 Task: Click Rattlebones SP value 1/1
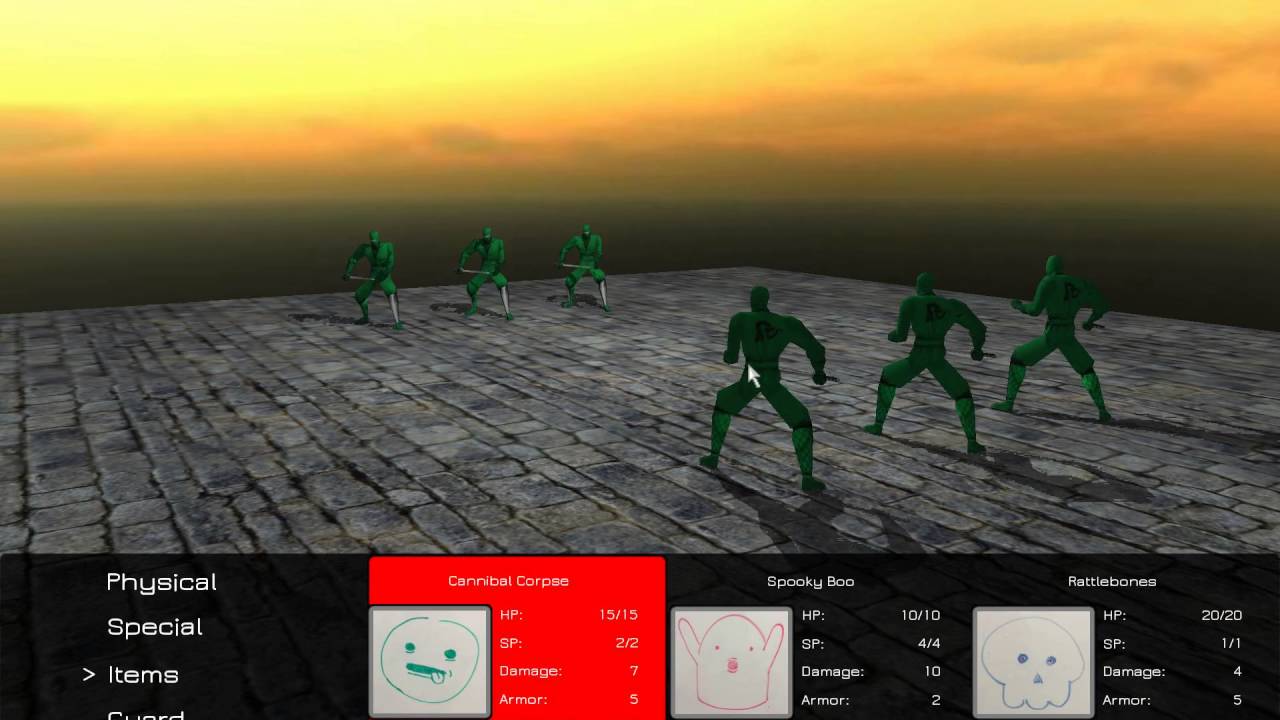point(1232,643)
